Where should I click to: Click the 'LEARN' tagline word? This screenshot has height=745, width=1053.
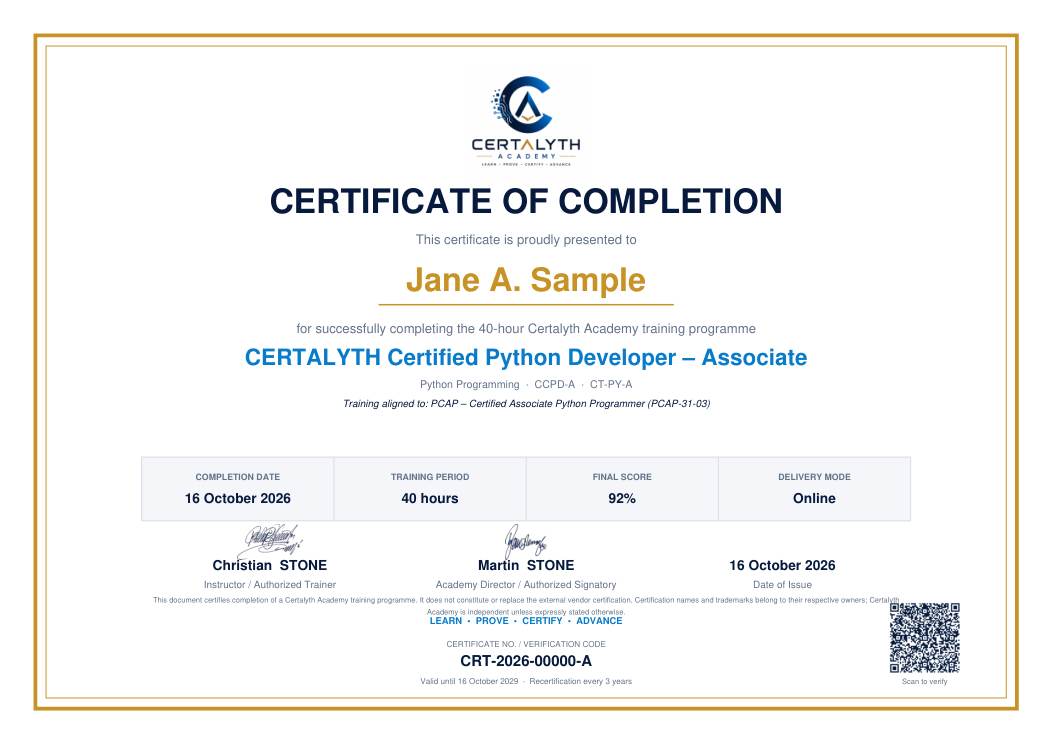pos(445,621)
